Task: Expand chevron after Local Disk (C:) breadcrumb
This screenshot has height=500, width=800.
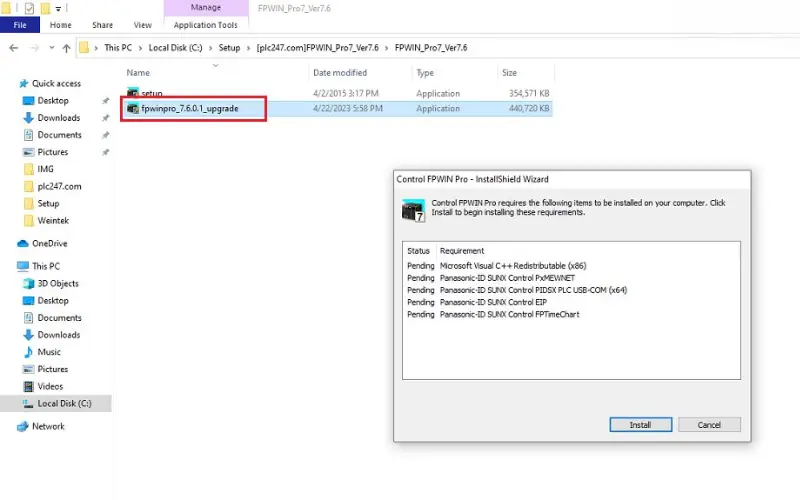Action: [x=210, y=48]
